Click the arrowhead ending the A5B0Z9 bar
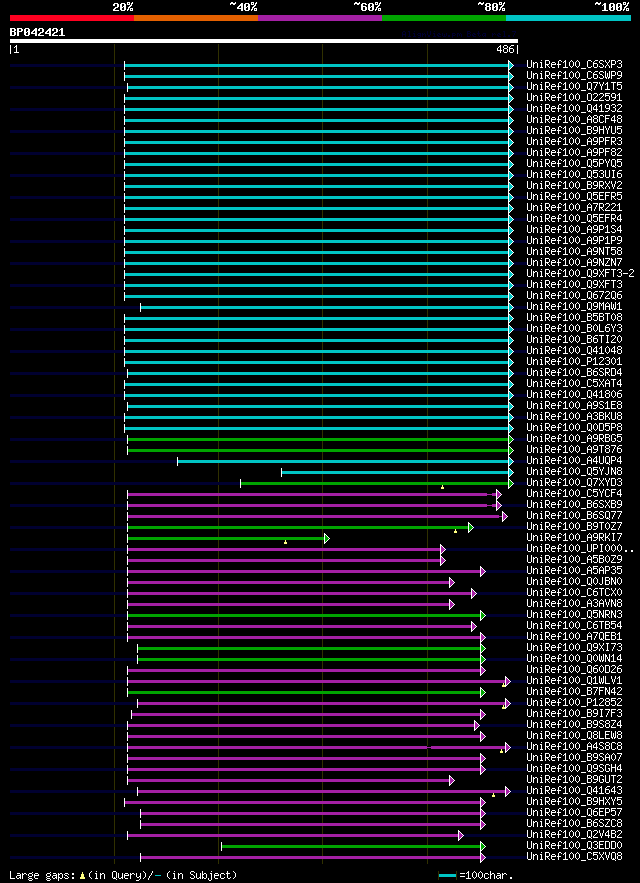640x883 pixels. [443, 560]
